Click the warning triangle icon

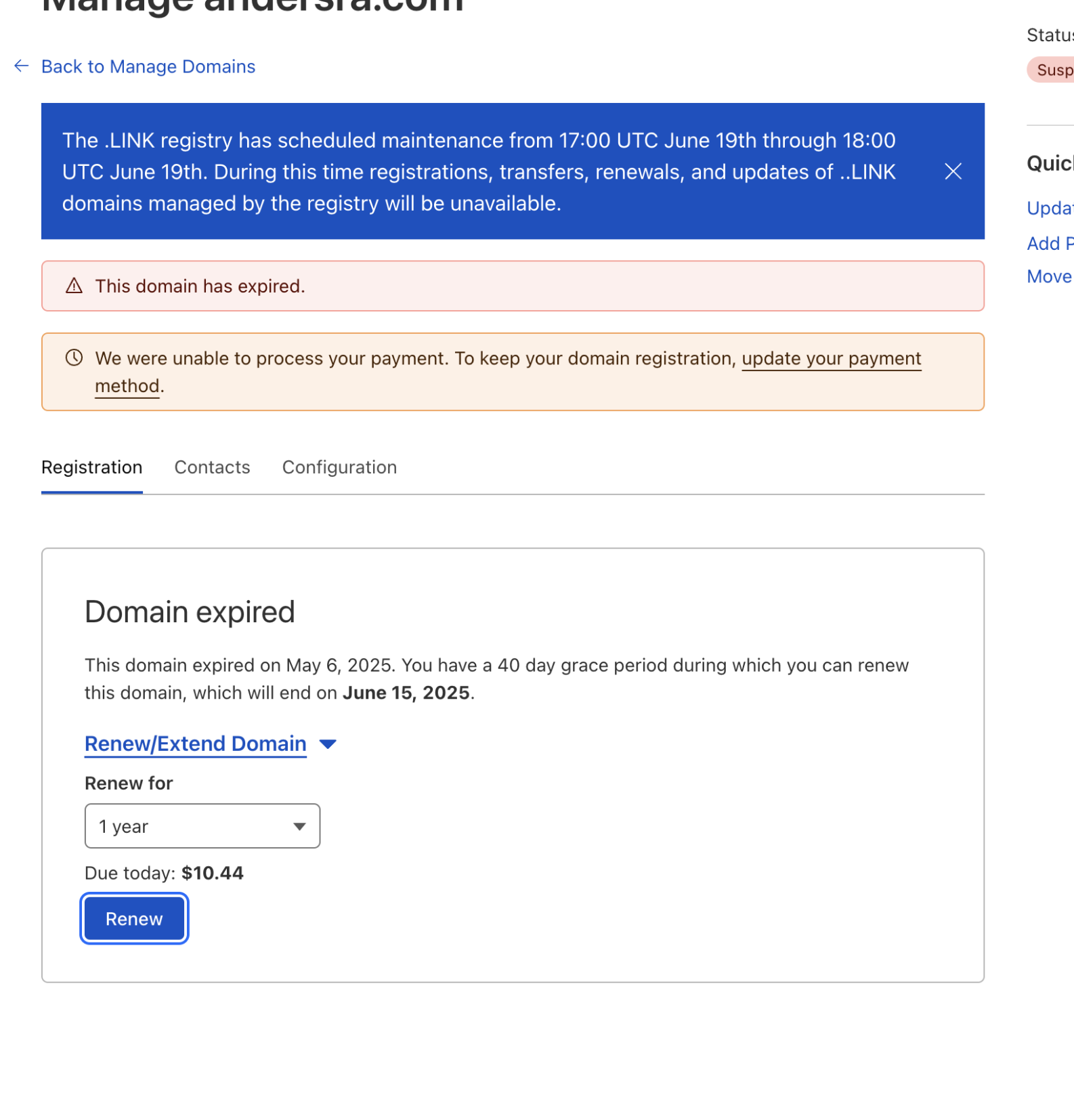74,286
